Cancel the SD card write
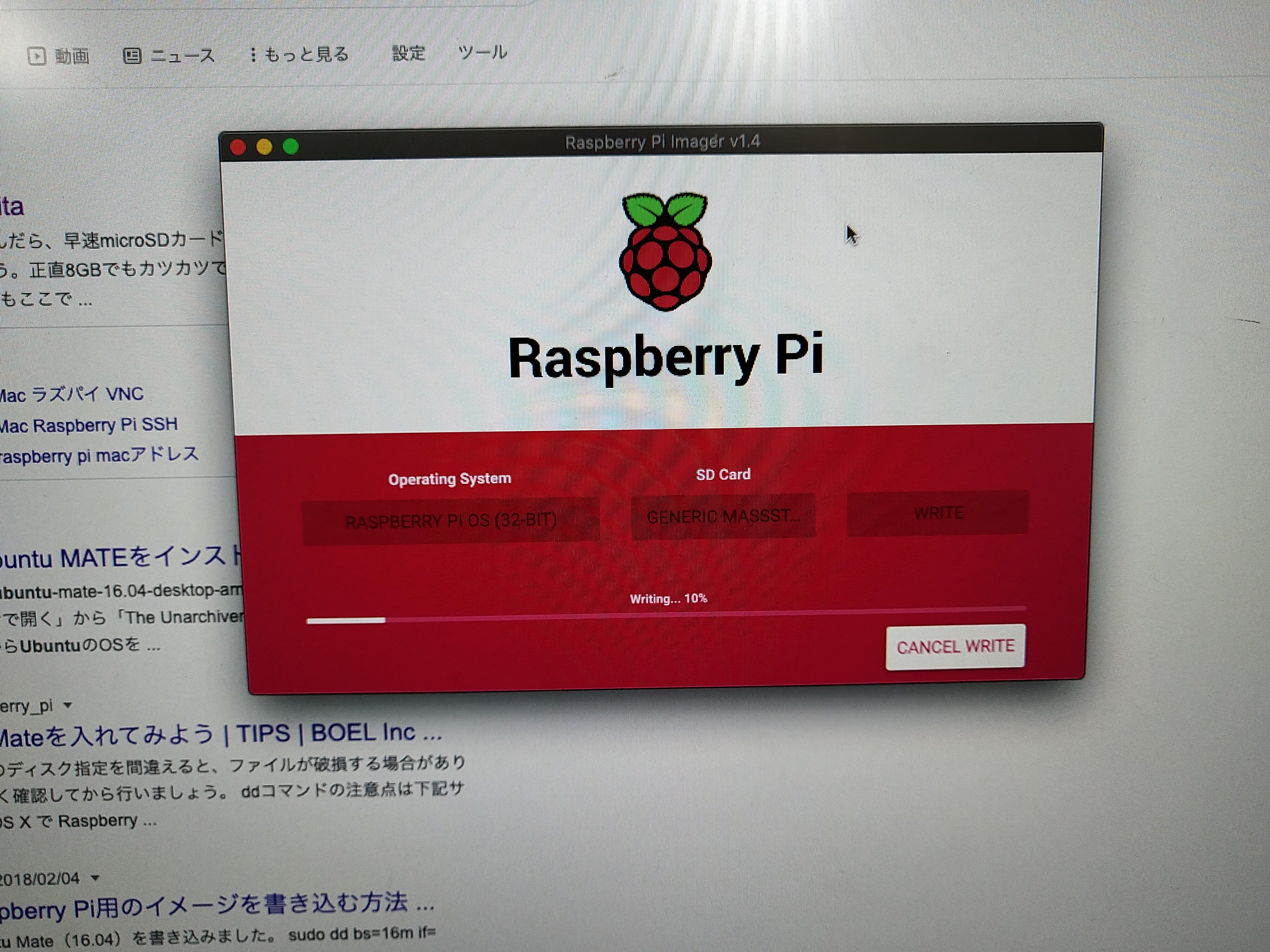 pos(955,647)
